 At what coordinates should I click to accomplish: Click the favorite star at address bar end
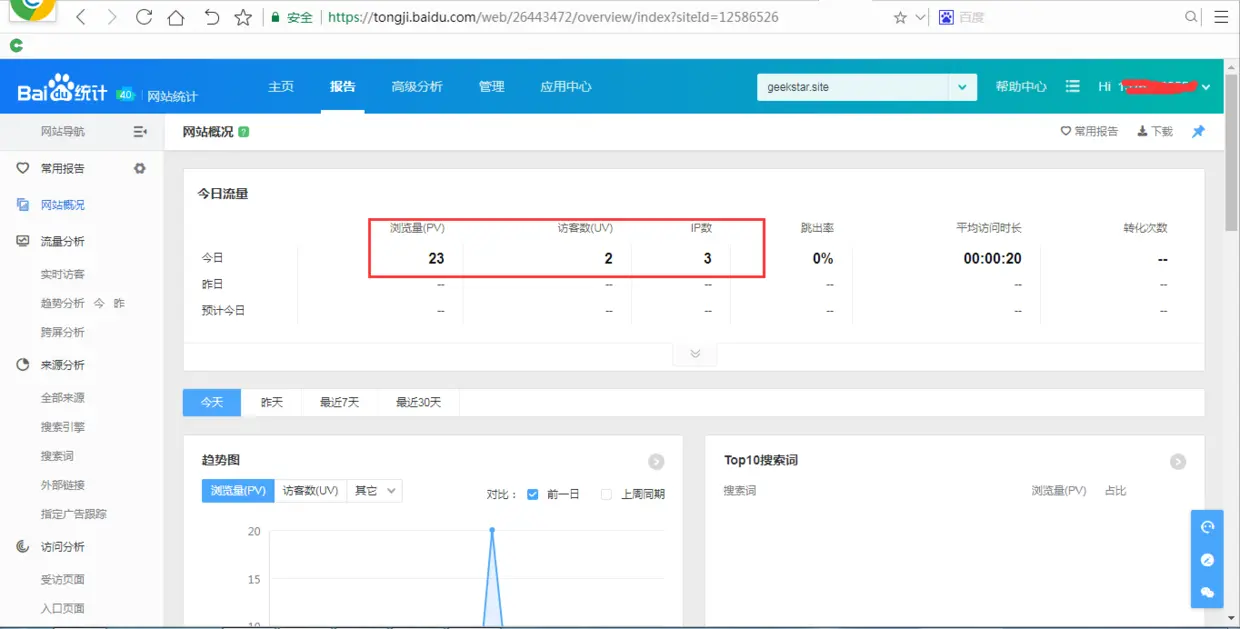(x=900, y=17)
